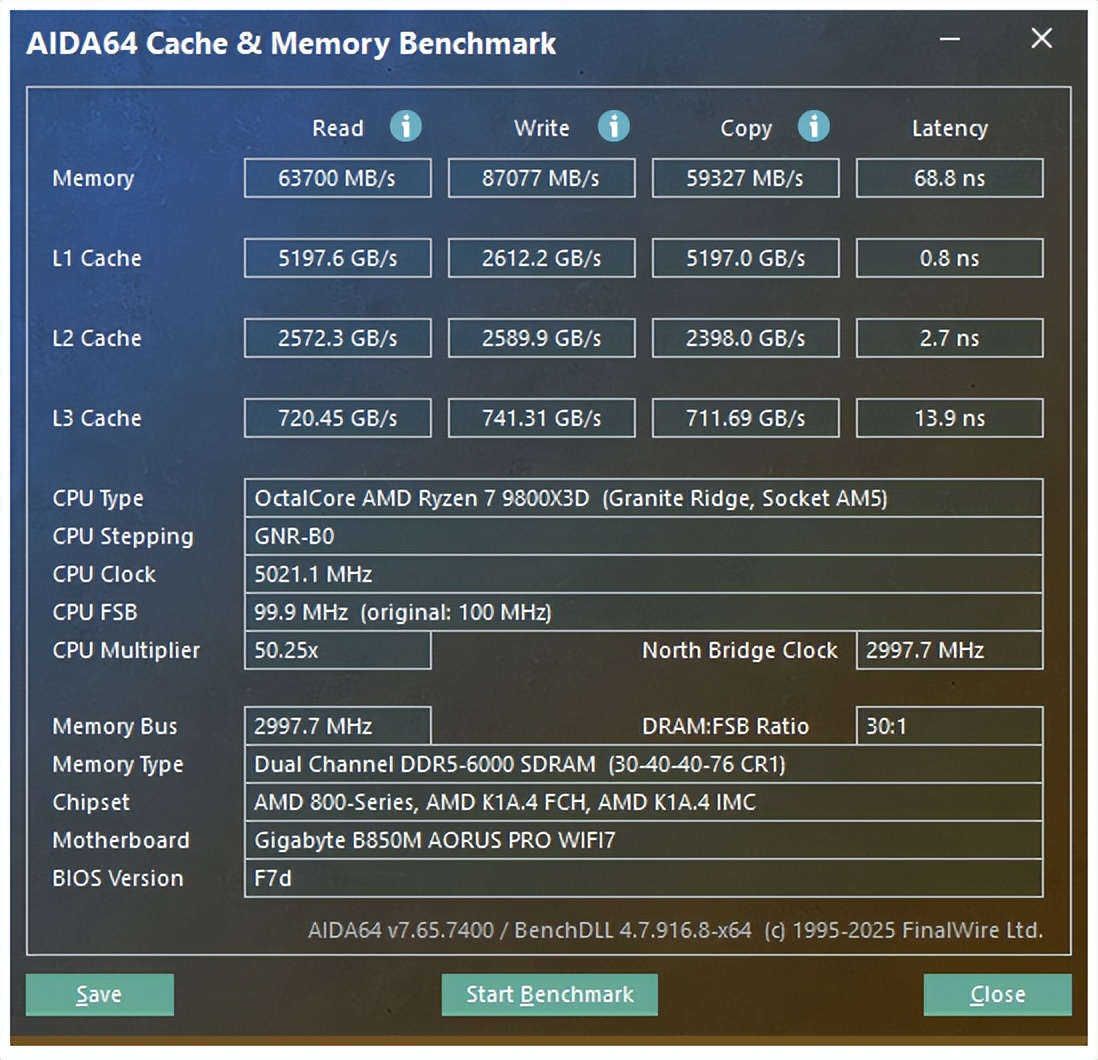Click the DRAM:FSB Ratio value 30:1

click(x=950, y=726)
